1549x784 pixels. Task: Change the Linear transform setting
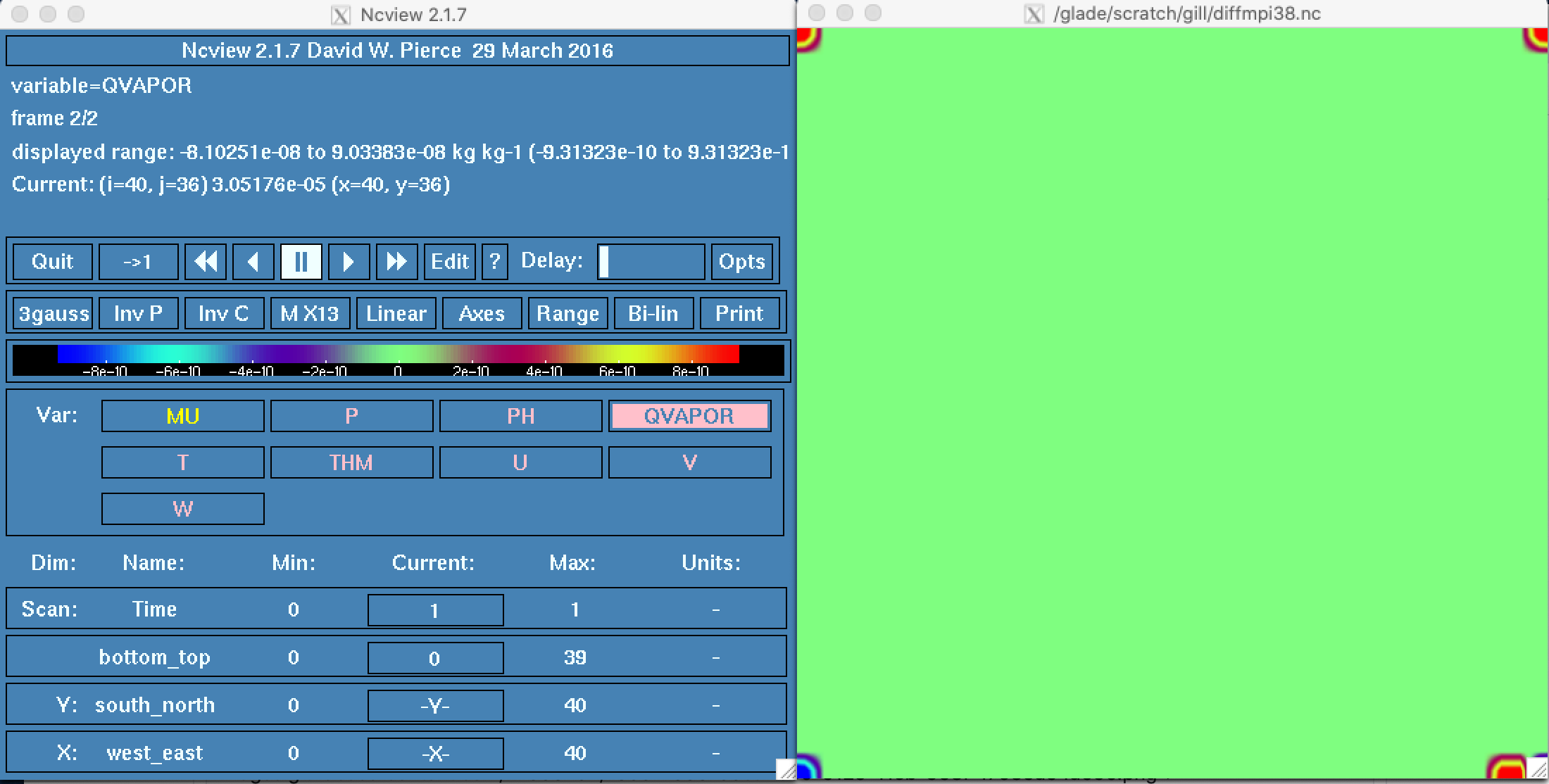(x=396, y=313)
